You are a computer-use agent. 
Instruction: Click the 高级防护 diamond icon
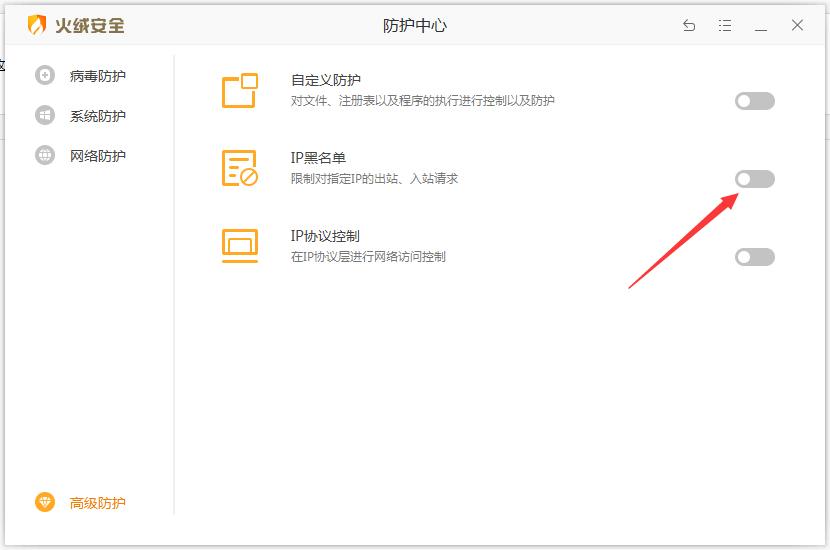[45, 502]
